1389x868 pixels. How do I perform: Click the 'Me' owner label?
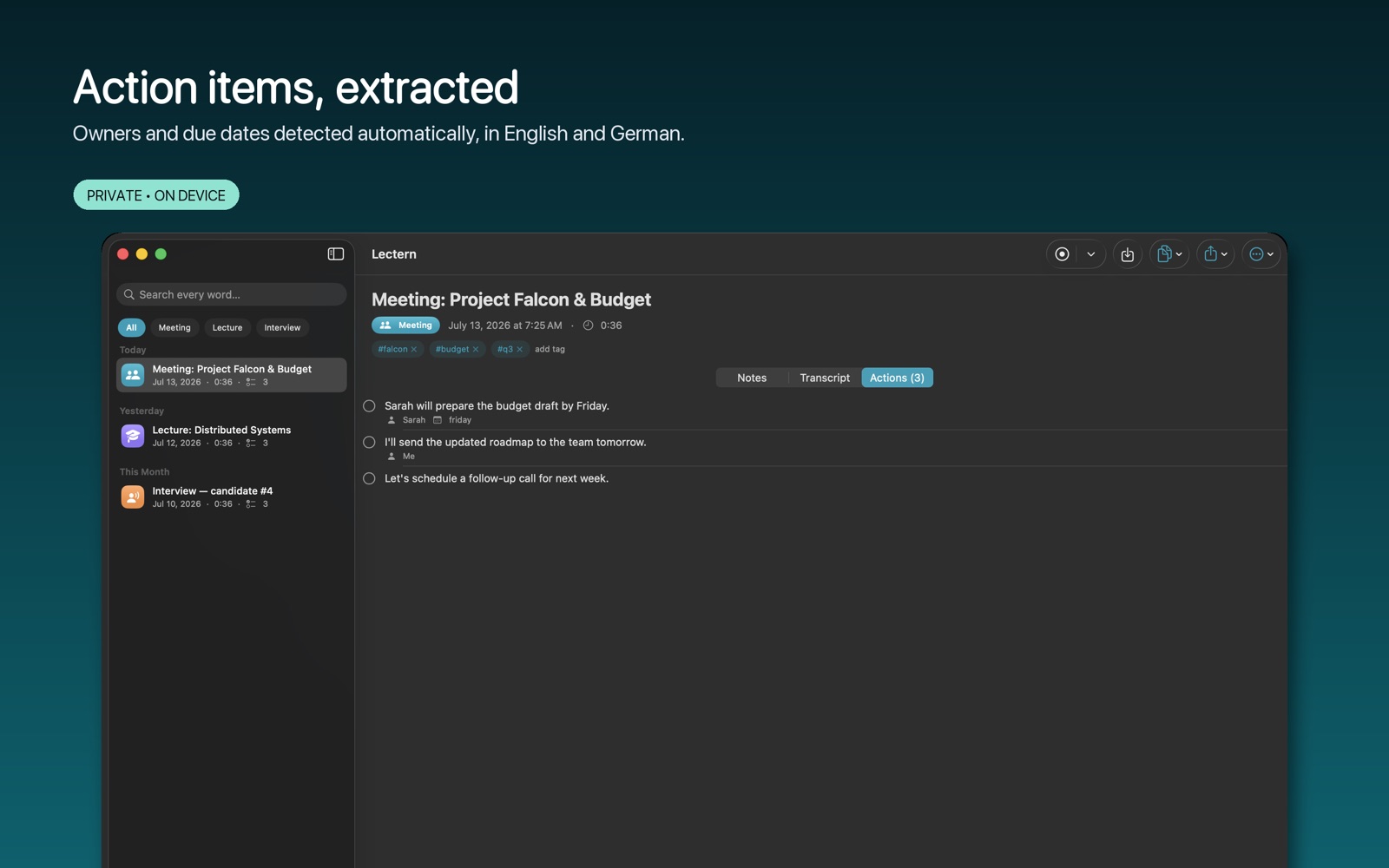point(409,457)
